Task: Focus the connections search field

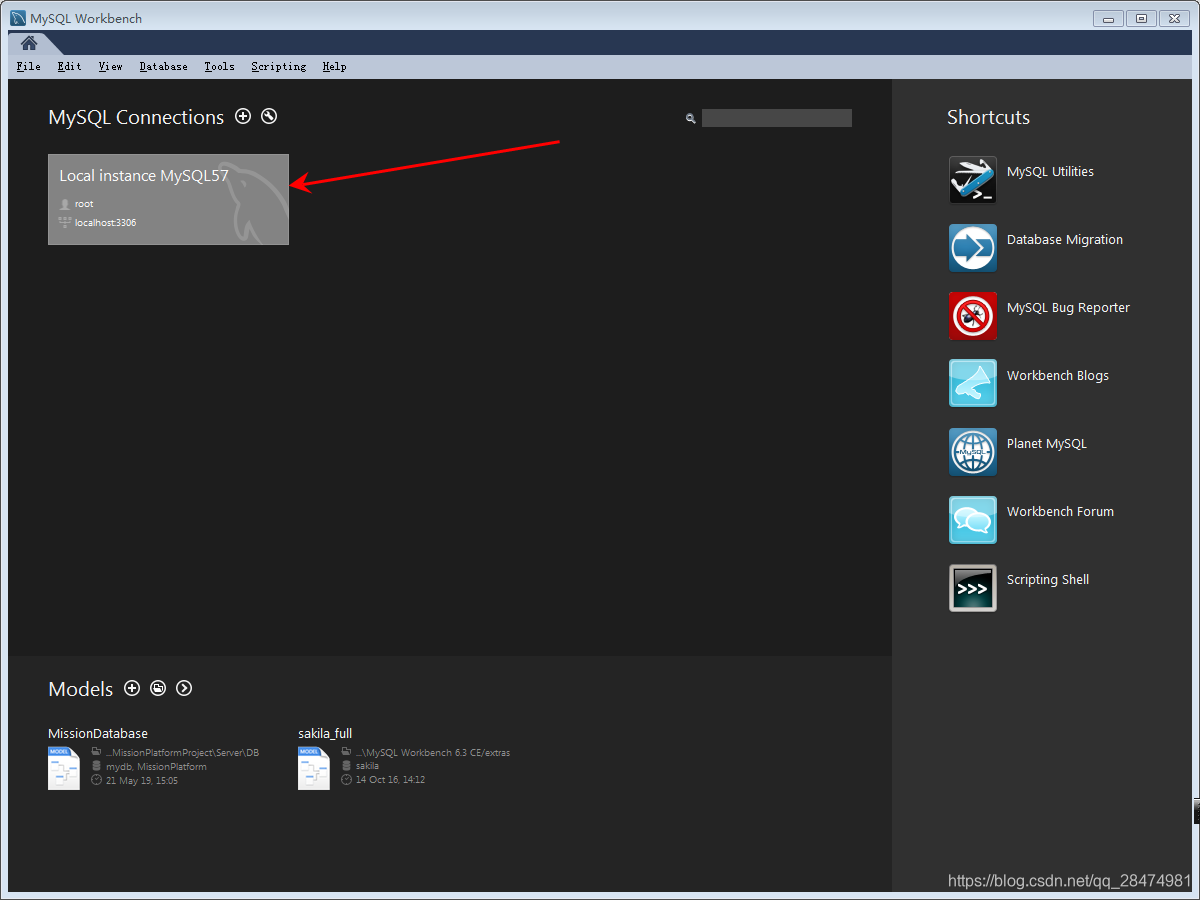Action: point(777,118)
